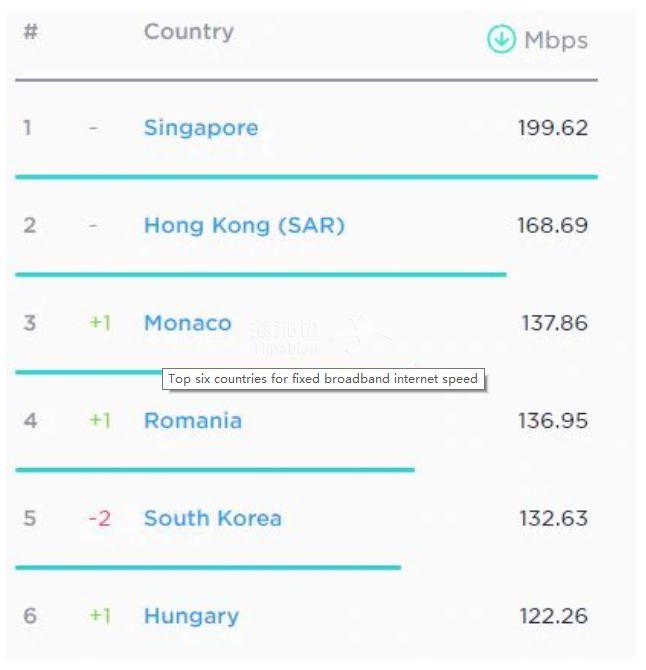The image size is (646, 670).
Task: Click the Monaco country link
Action: point(188,323)
